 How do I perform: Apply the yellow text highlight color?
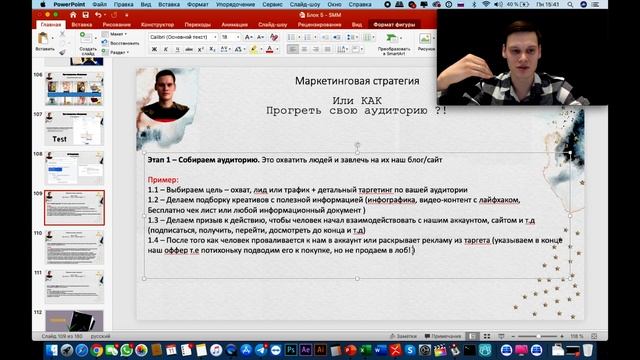tap(253, 49)
